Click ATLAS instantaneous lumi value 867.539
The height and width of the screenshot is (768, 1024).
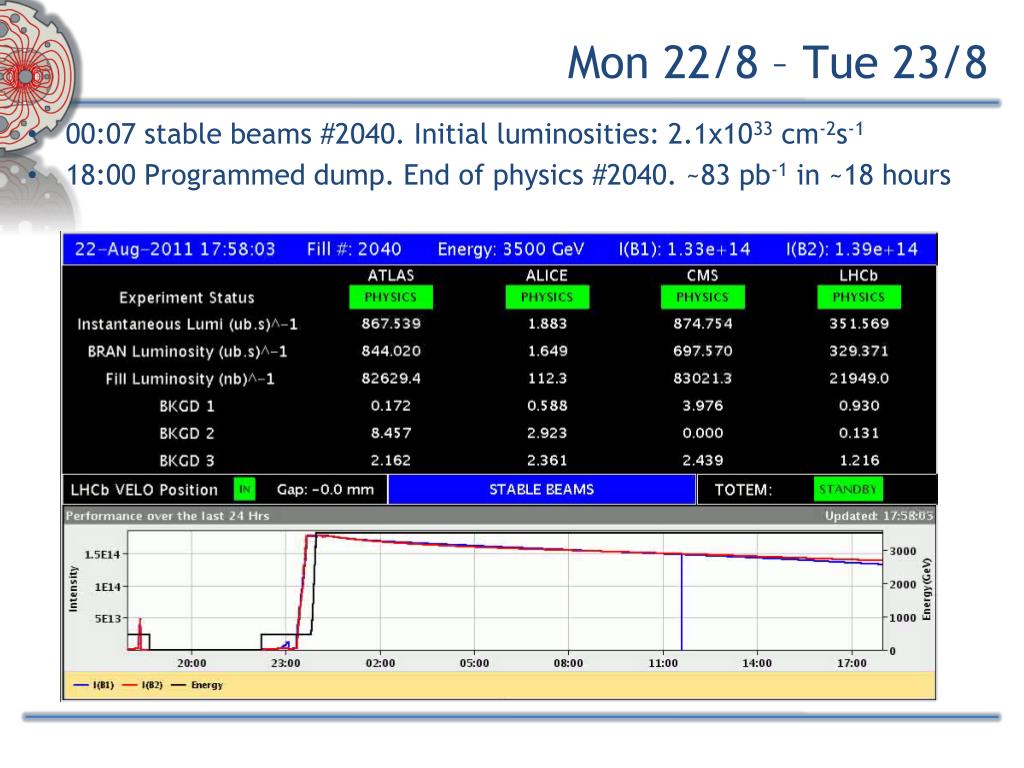[391, 324]
